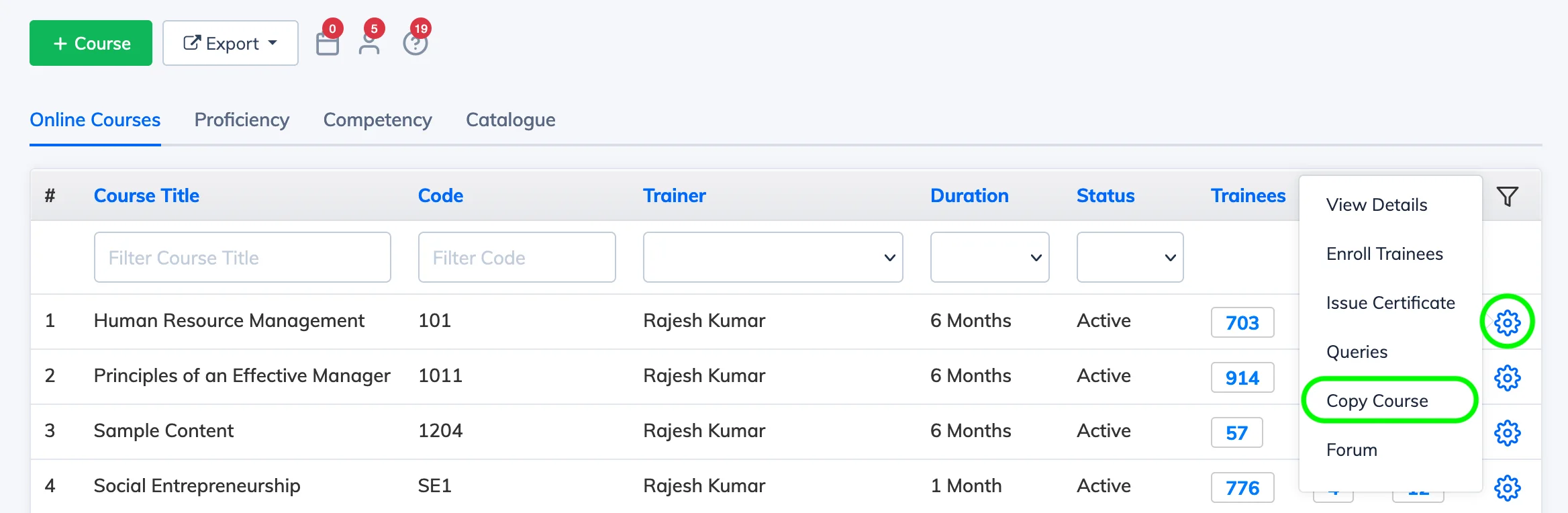Select the Principles of an Effective Manager title
The width and height of the screenshot is (1568, 513).
click(242, 376)
